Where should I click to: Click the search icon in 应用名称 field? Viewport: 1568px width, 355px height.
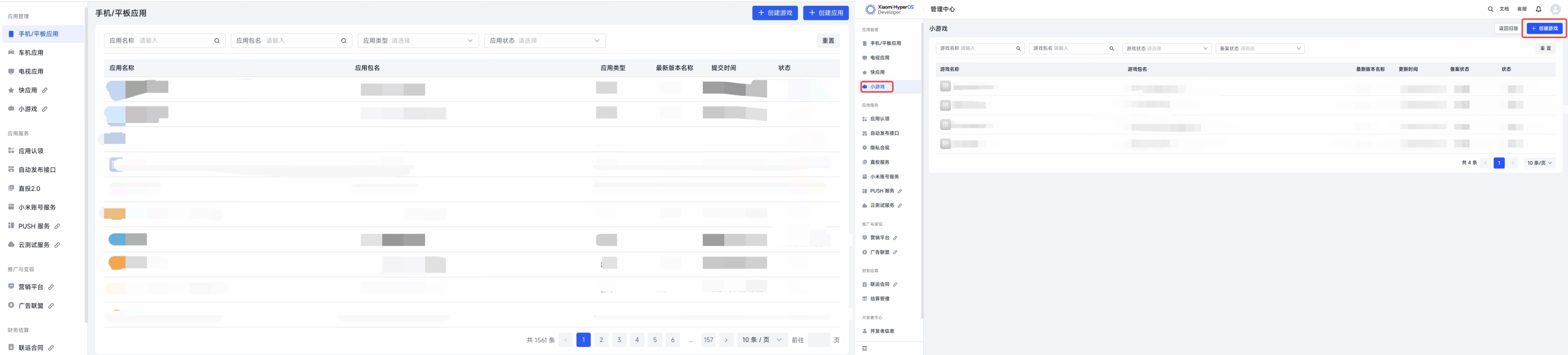[217, 41]
